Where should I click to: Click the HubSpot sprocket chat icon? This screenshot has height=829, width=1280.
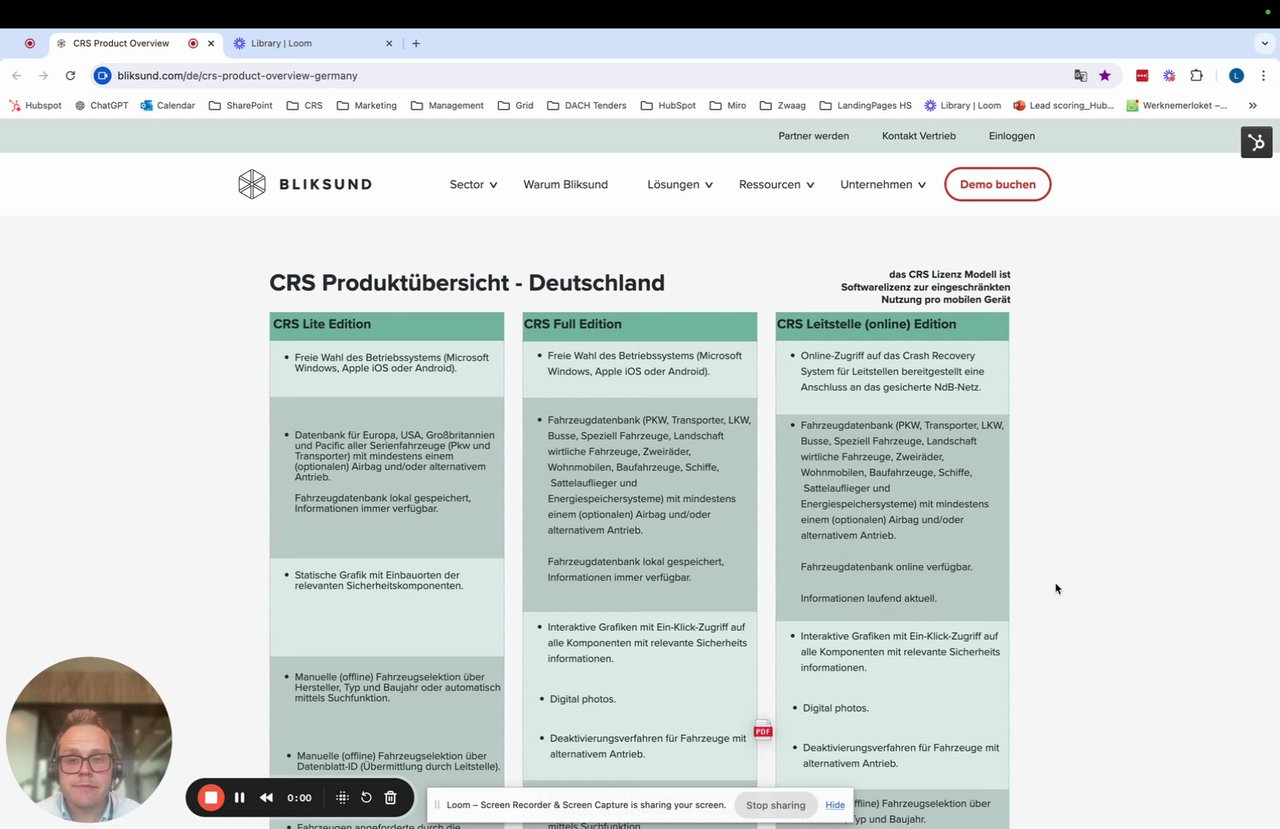(1257, 142)
